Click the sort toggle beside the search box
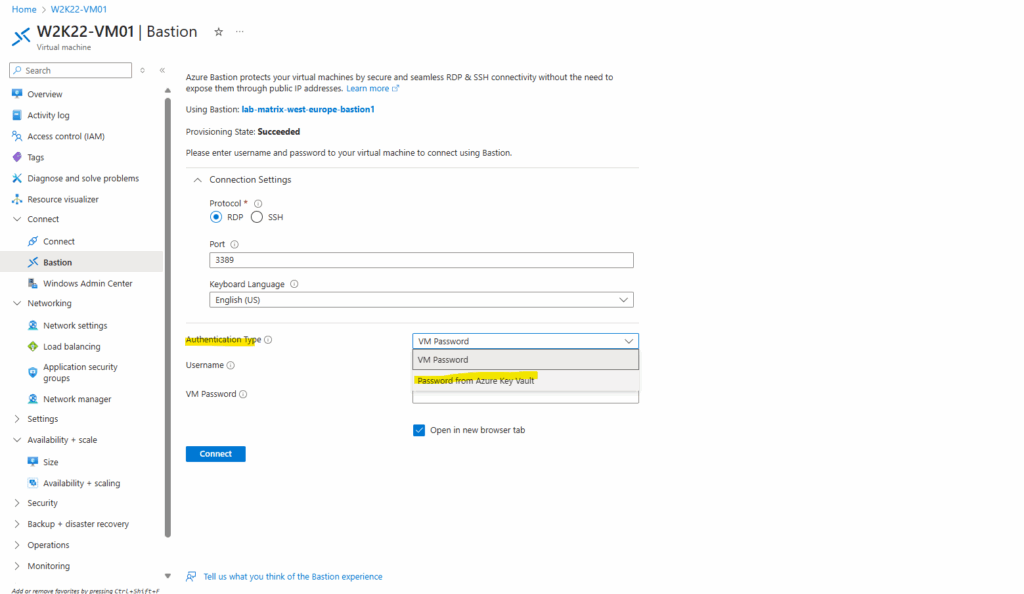Viewport: 1024px width, 594px height. pyautogui.click(x=142, y=70)
